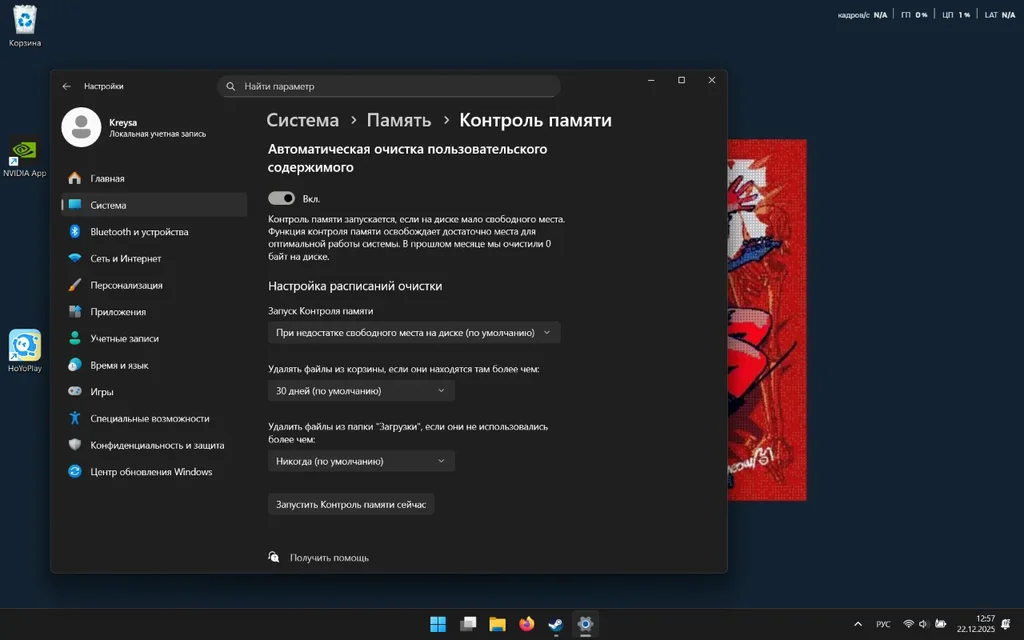Open Специальные возможности settings
Screen dimensions: 1024x640
(149, 419)
